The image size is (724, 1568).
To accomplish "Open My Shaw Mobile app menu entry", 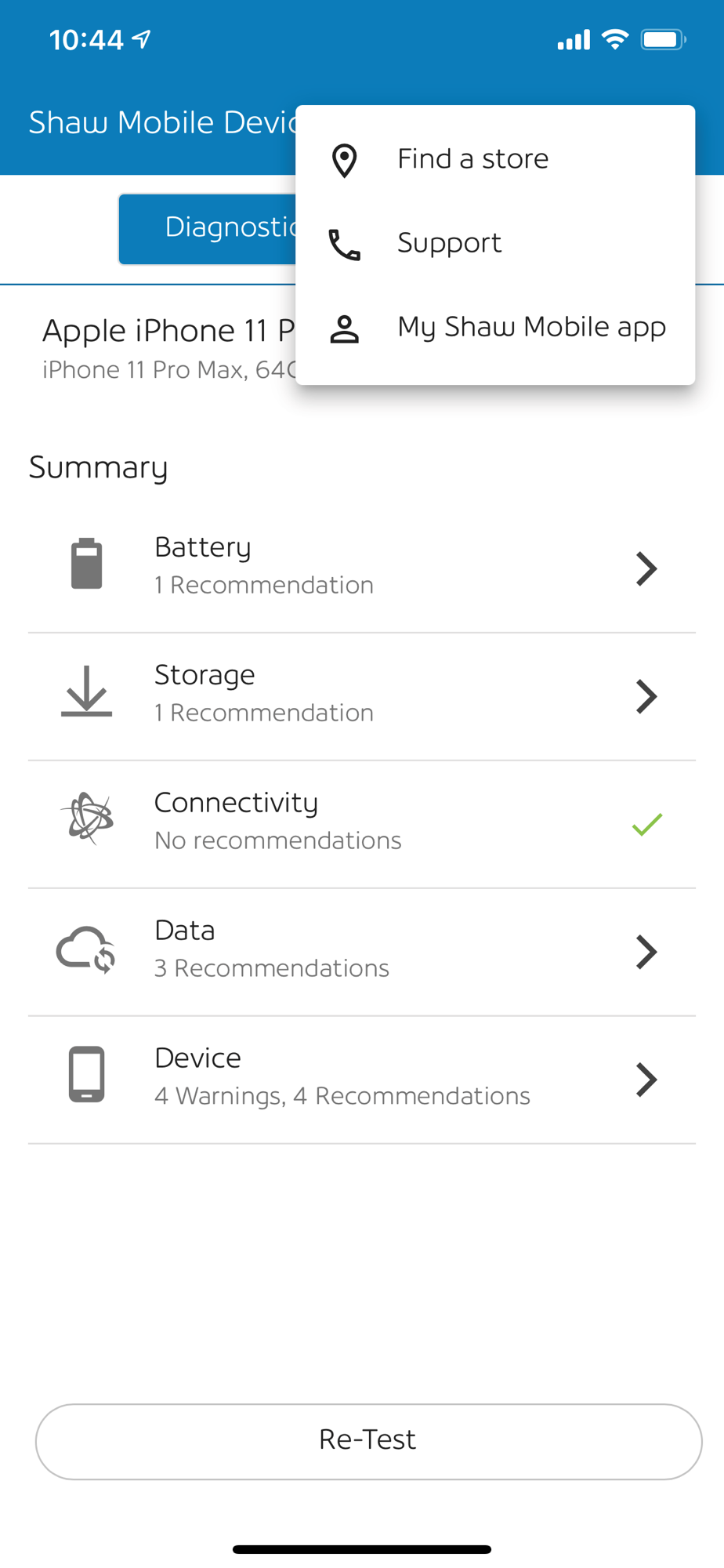I will tap(495, 328).
